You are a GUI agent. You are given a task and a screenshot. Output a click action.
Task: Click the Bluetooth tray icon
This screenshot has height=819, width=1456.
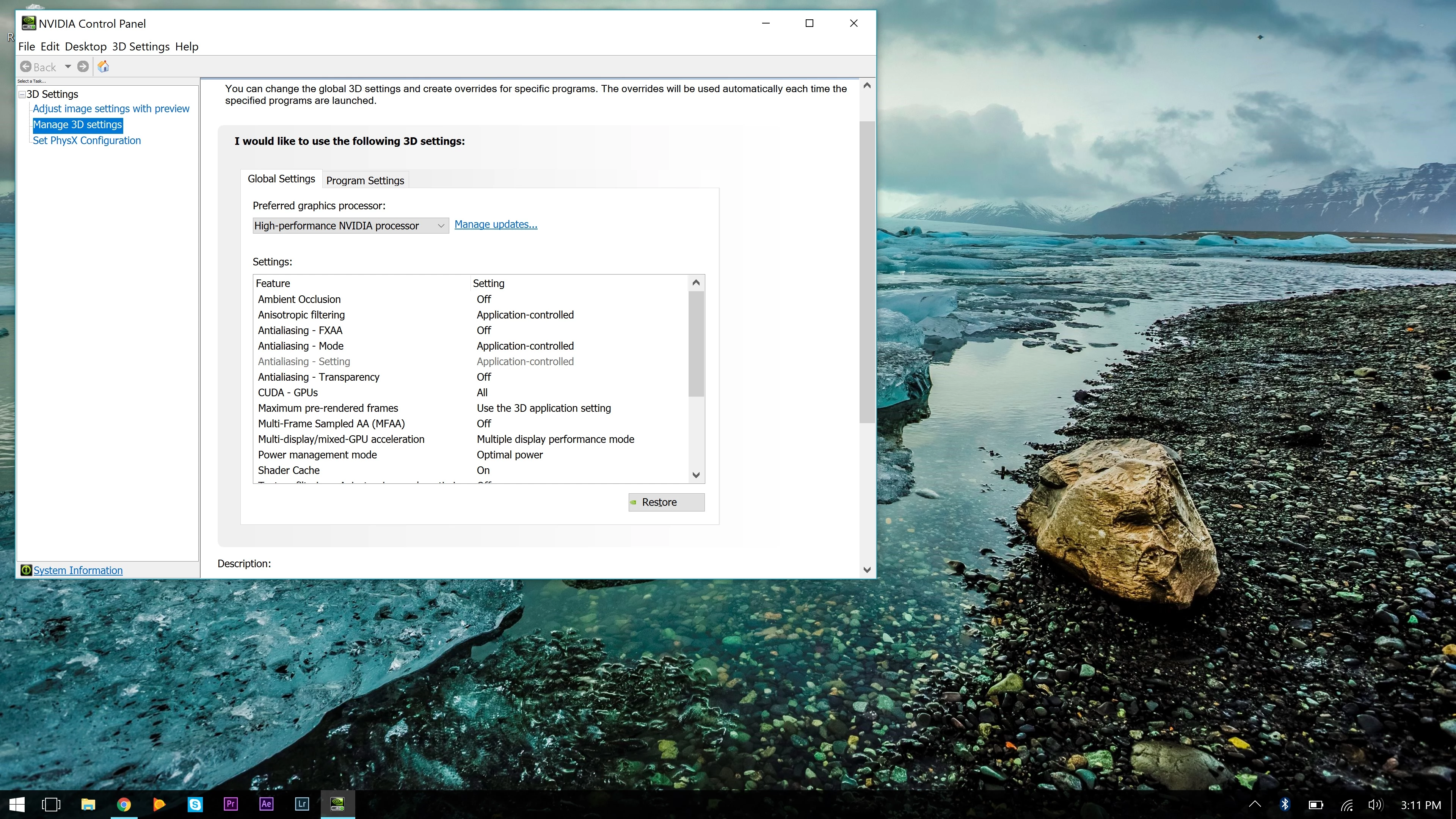click(1285, 804)
